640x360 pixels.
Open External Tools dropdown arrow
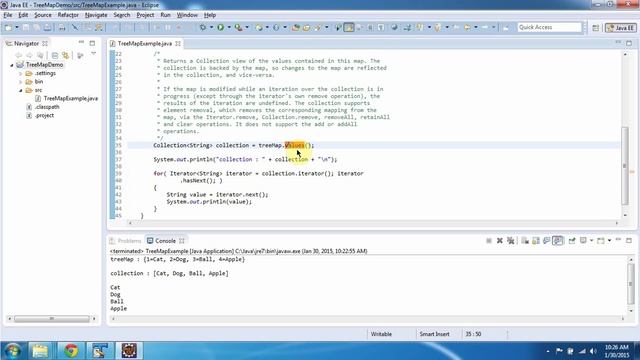point(247,27)
